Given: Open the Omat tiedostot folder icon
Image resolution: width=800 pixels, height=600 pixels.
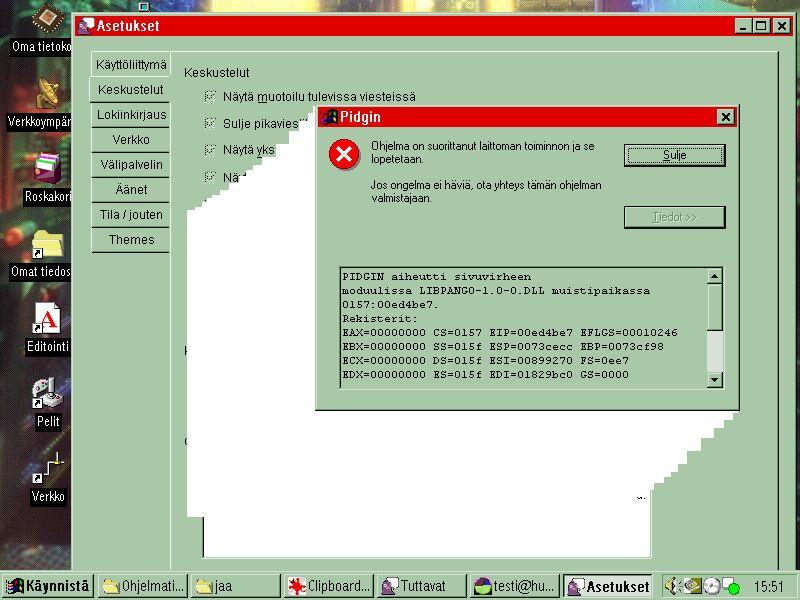Looking at the screenshot, I should click(47, 244).
